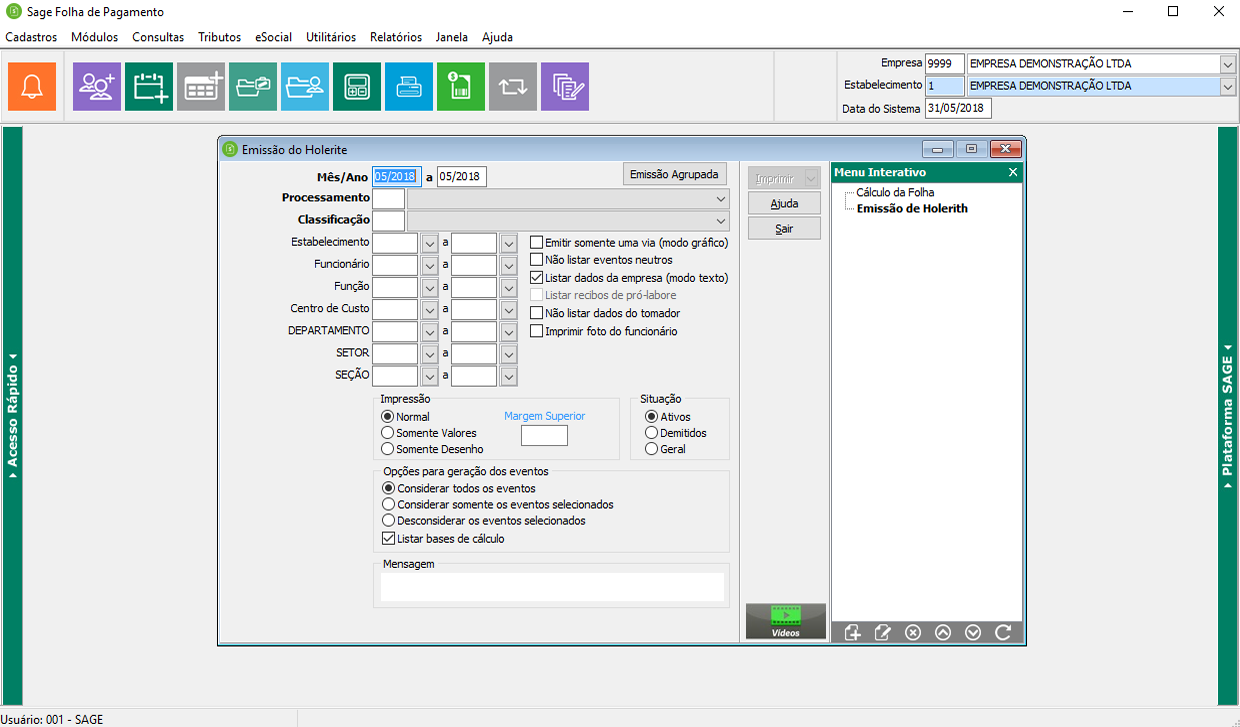Screen dimensions: 1240x727
Task: Open the Empresa name dropdown
Action: [1228, 64]
